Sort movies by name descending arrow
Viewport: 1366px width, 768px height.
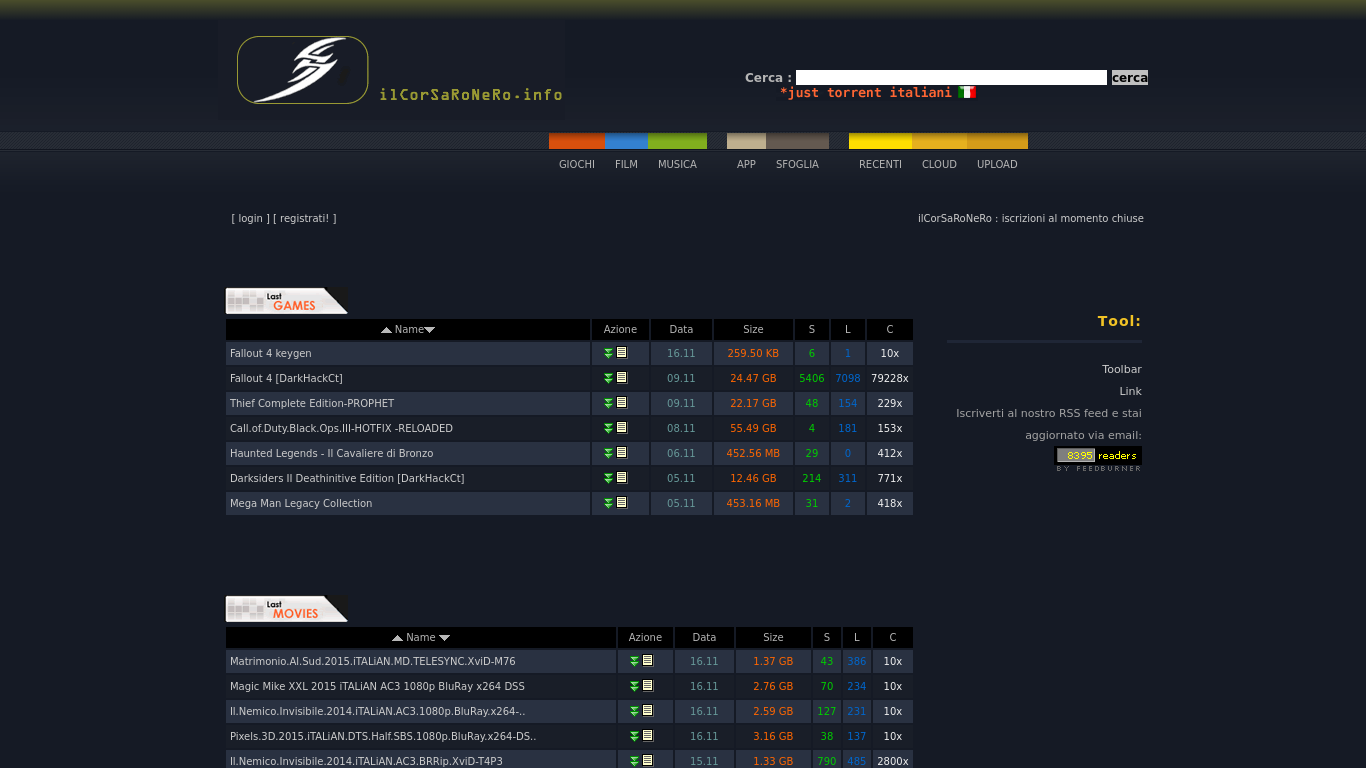445,638
